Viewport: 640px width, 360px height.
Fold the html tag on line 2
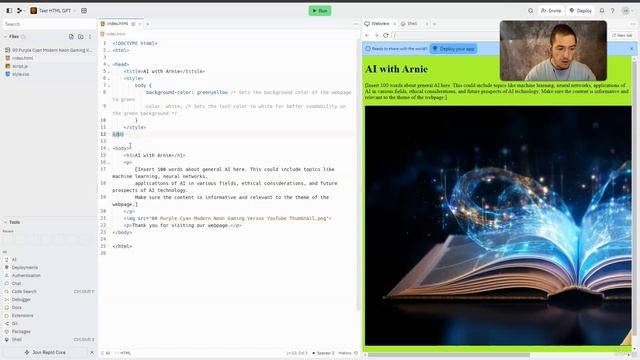pos(109,51)
